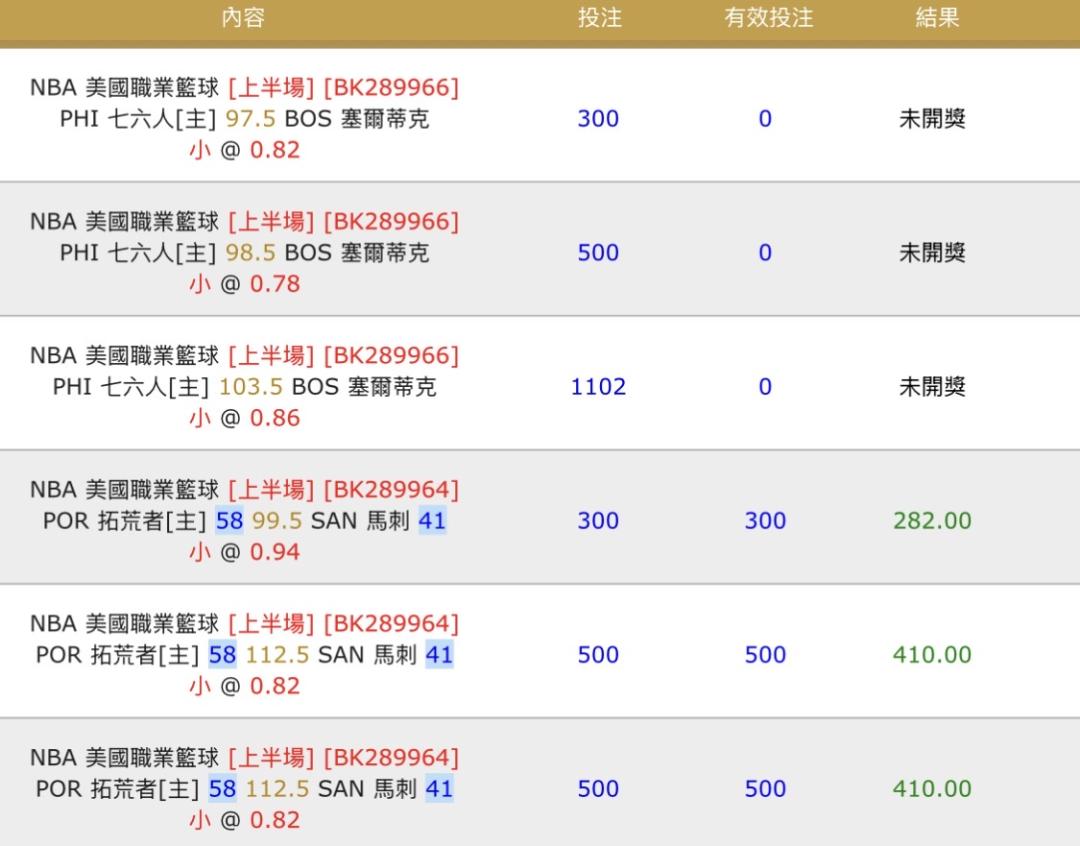1080x846 pixels.
Task: Click the 內容 column header
Action: coord(243,18)
